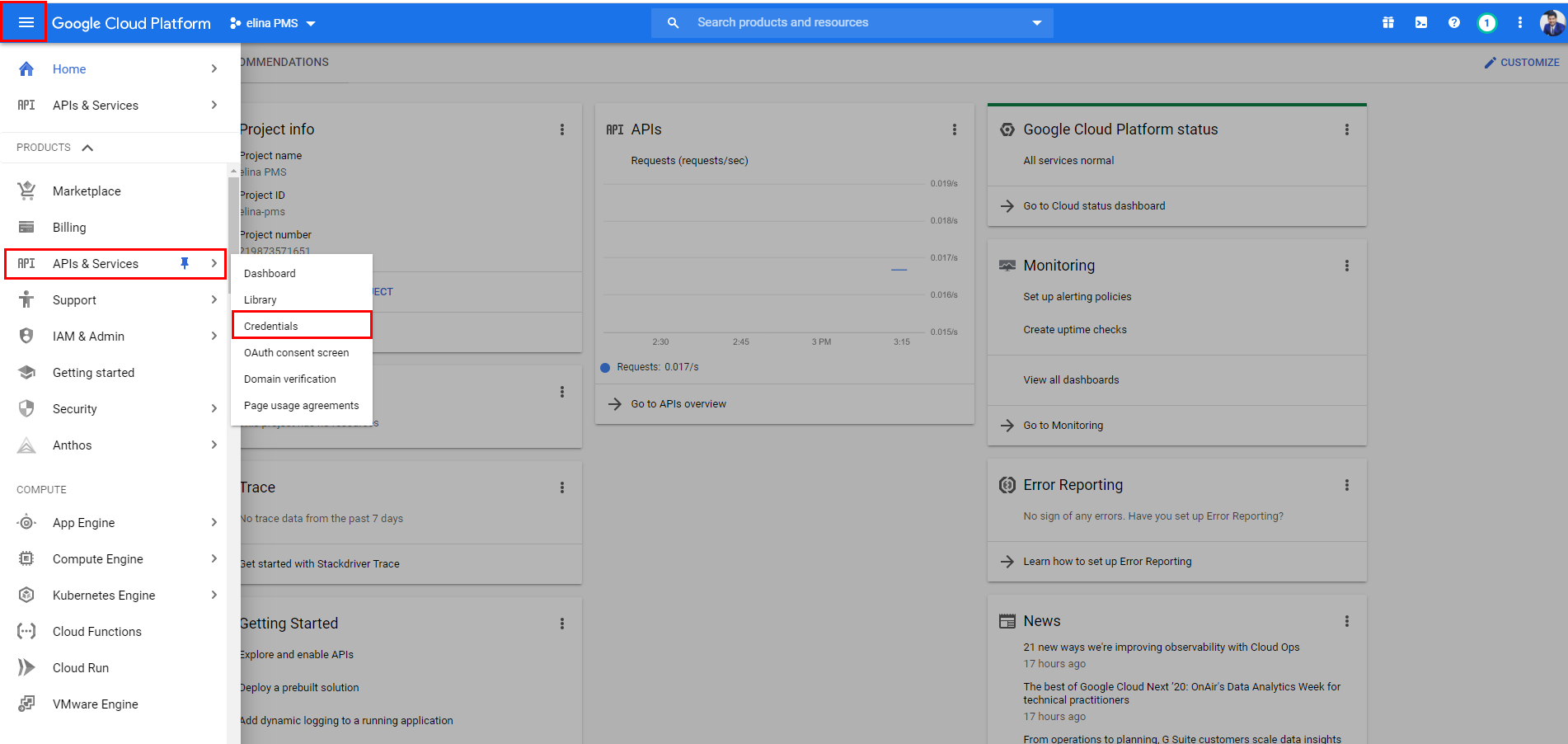Image resolution: width=1568 pixels, height=744 pixels.
Task: Click the App Engine icon
Action: [x=26, y=522]
